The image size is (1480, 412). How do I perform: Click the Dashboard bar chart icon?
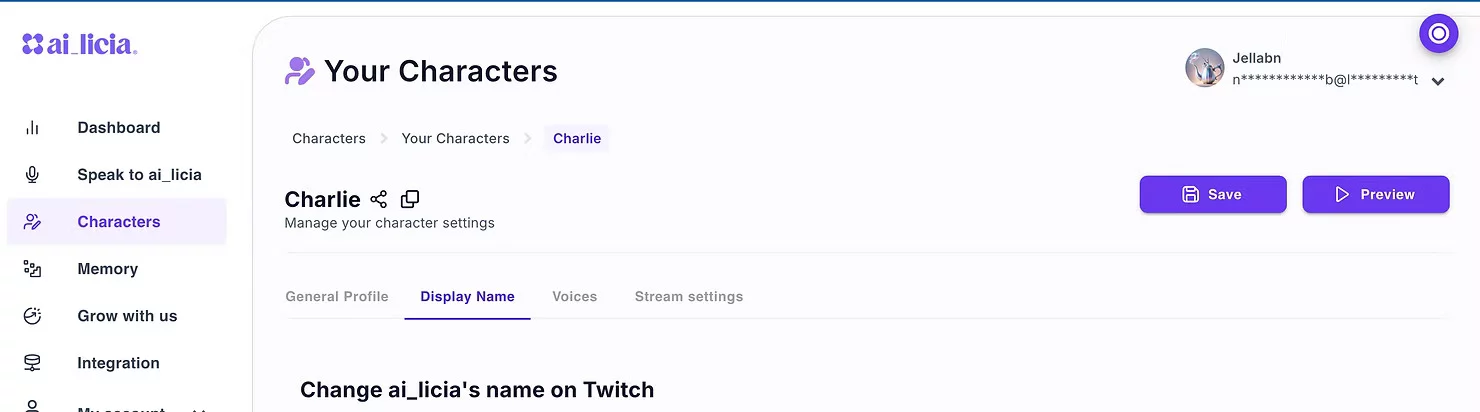coord(32,128)
